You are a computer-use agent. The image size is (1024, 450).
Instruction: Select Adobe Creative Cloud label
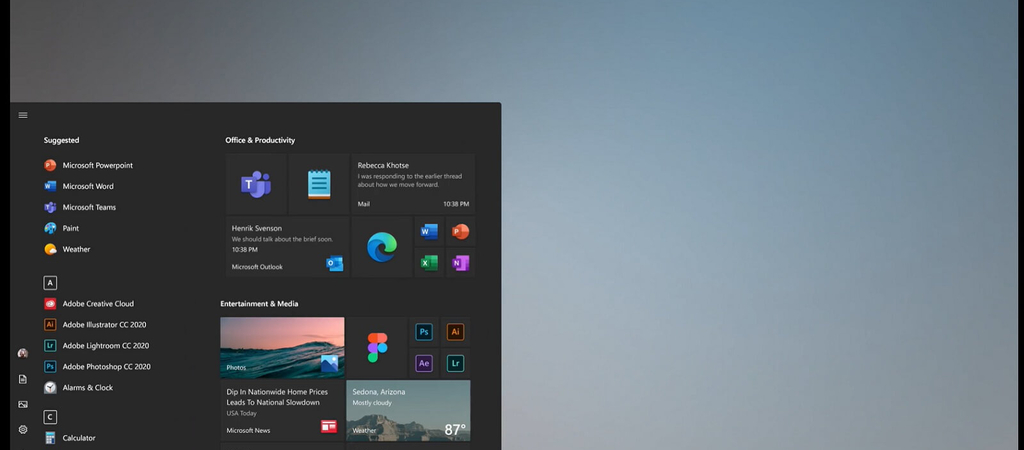click(x=98, y=304)
